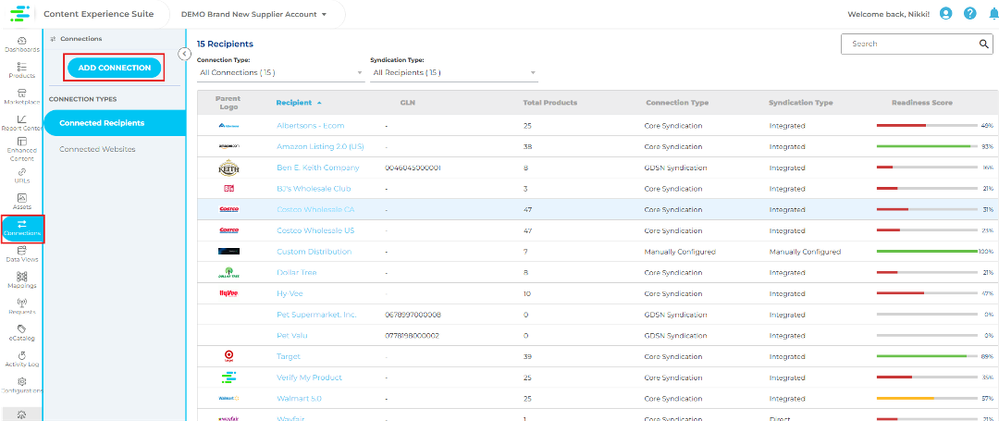This screenshot has height=422, width=999.
Task: Open Verify My Product recipient
Action: pyautogui.click(x=309, y=377)
